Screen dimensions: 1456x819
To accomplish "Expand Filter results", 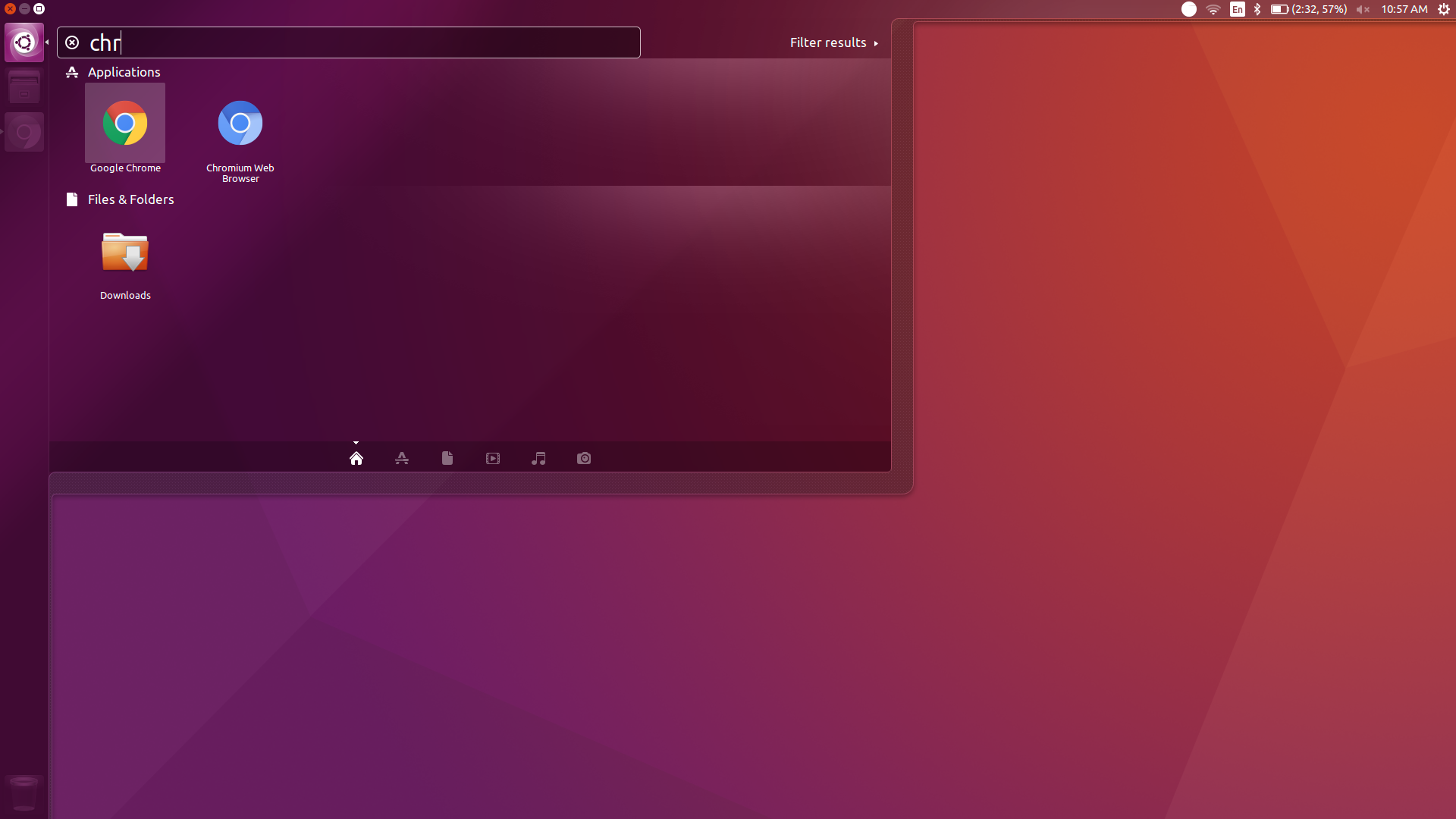I will (x=833, y=42).
